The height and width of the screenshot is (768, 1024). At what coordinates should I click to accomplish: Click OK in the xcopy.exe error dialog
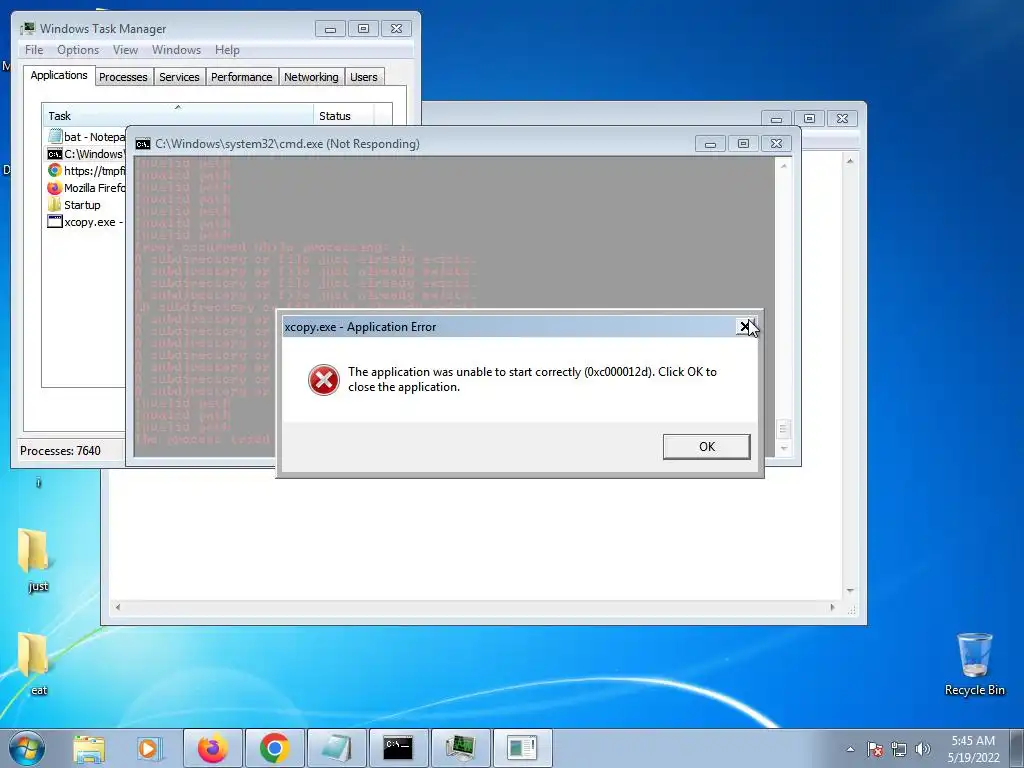706,447
